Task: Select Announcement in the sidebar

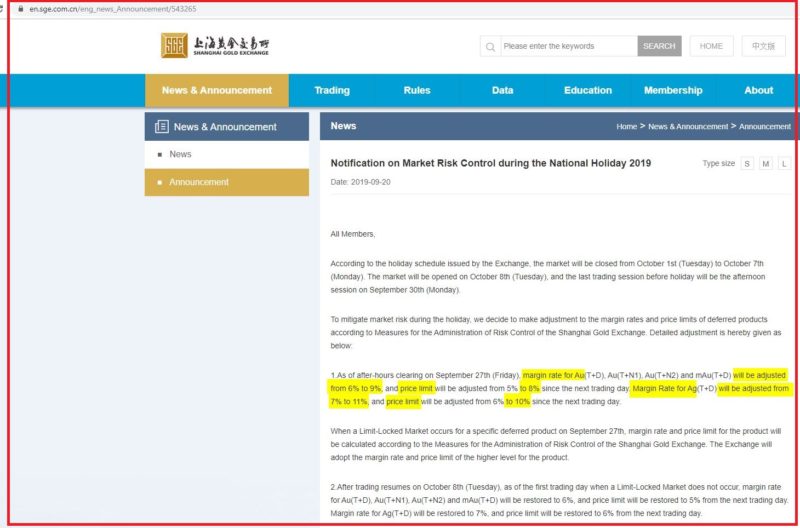Action: [227, 182]
